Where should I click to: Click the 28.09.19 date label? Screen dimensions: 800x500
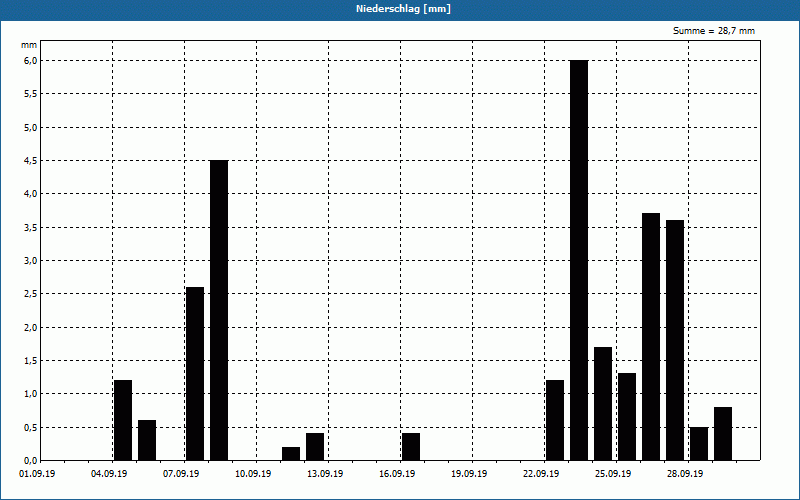coord(685,474)
